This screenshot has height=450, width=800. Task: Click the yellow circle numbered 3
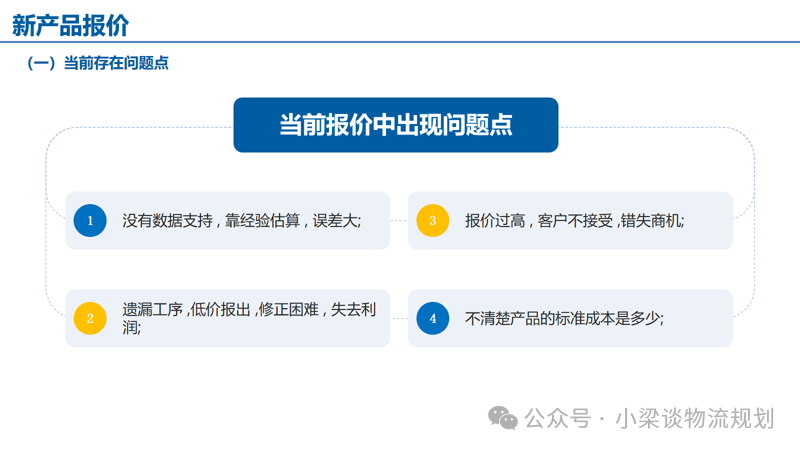[433, 220]
